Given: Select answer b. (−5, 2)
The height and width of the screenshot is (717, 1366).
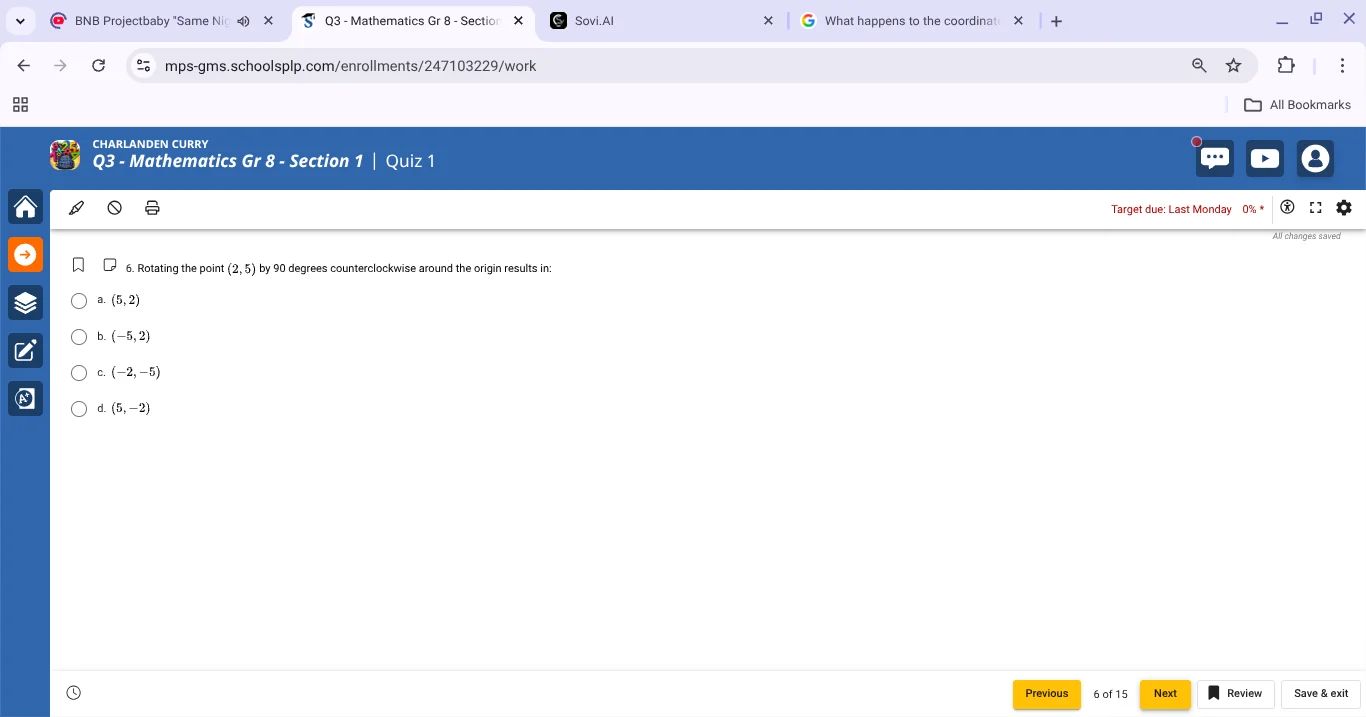Looking at the screenshot, I should click(x=79, y=337).
